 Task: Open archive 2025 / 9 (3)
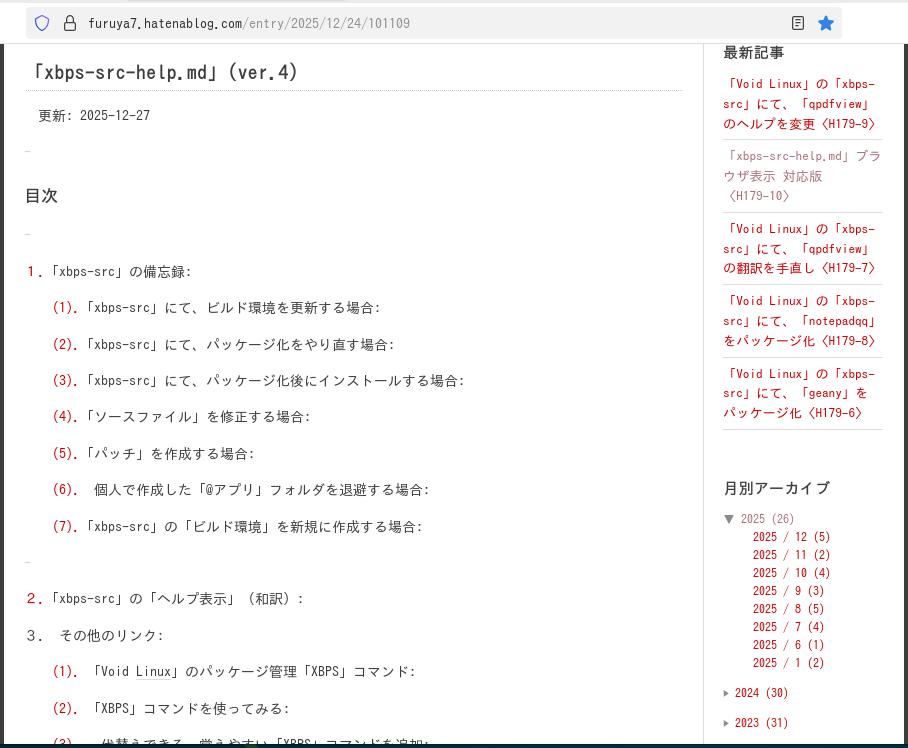(788, 591)
